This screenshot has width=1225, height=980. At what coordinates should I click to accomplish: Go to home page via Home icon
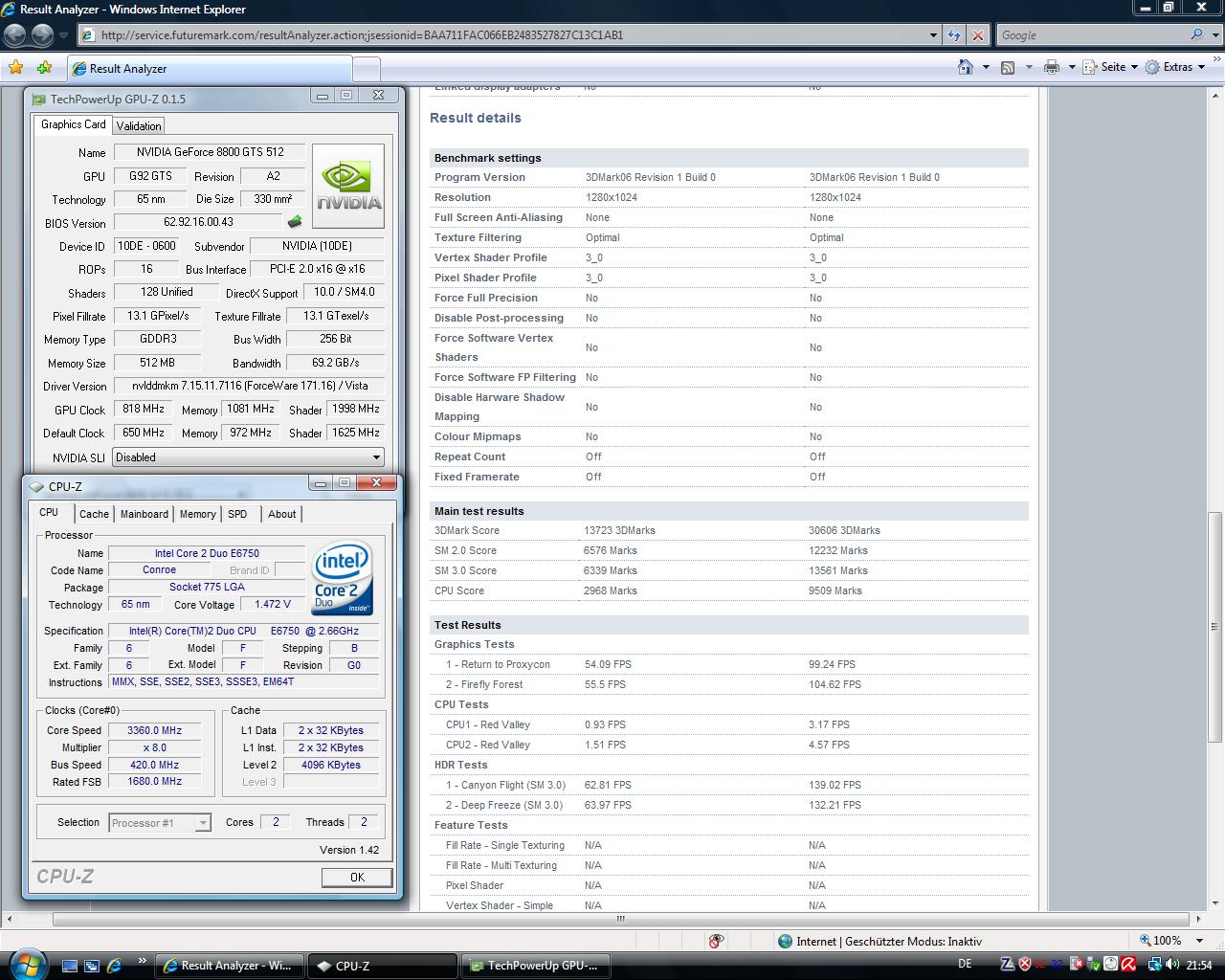967,67
